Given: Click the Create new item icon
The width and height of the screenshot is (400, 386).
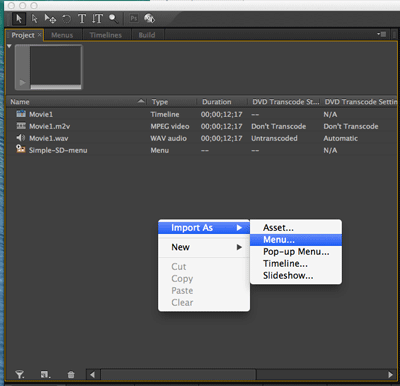Looking at the screenshot, I should click(45, 375).
